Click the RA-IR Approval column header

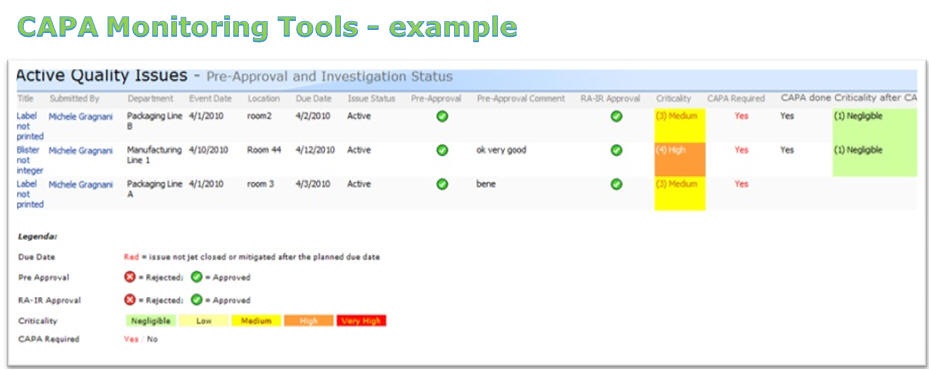[610, 98]
